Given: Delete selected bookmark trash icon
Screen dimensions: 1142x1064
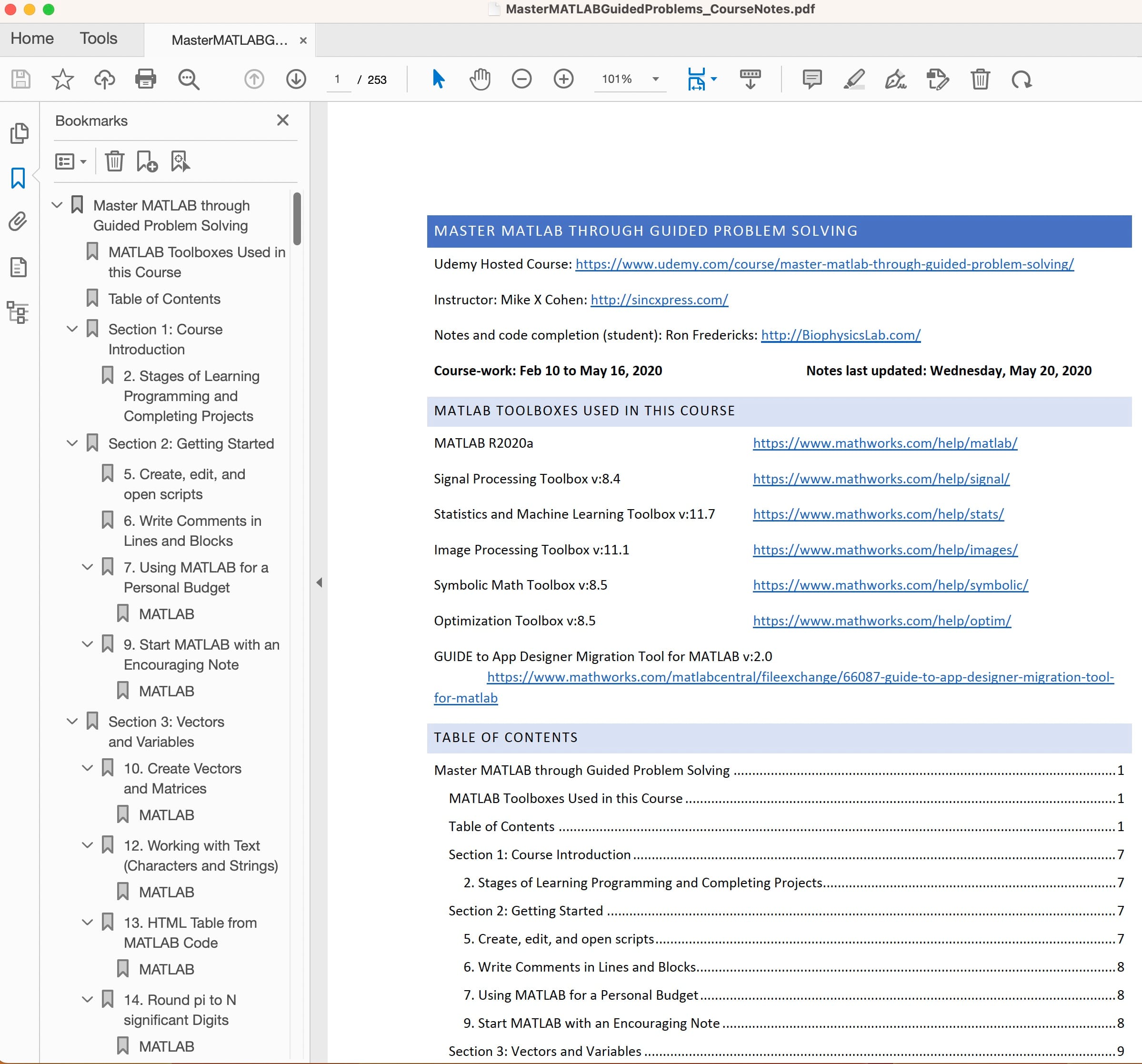Looking at the screenshot, I should tap(114, 161).
